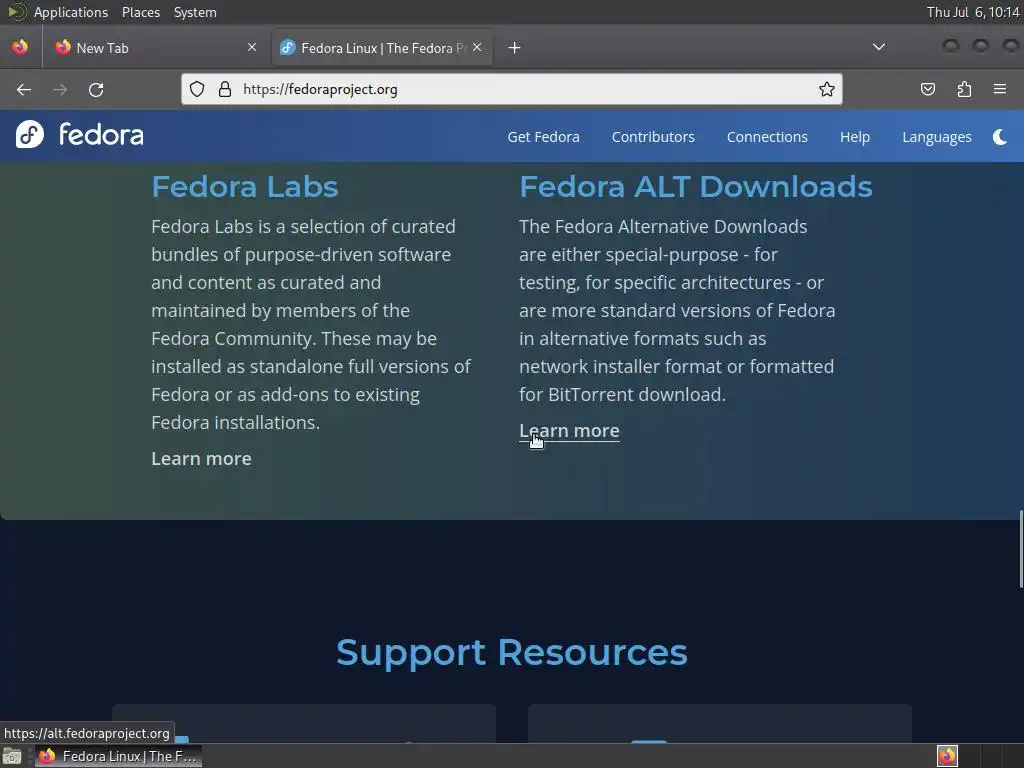Go back to the previous page

(24, 89)
